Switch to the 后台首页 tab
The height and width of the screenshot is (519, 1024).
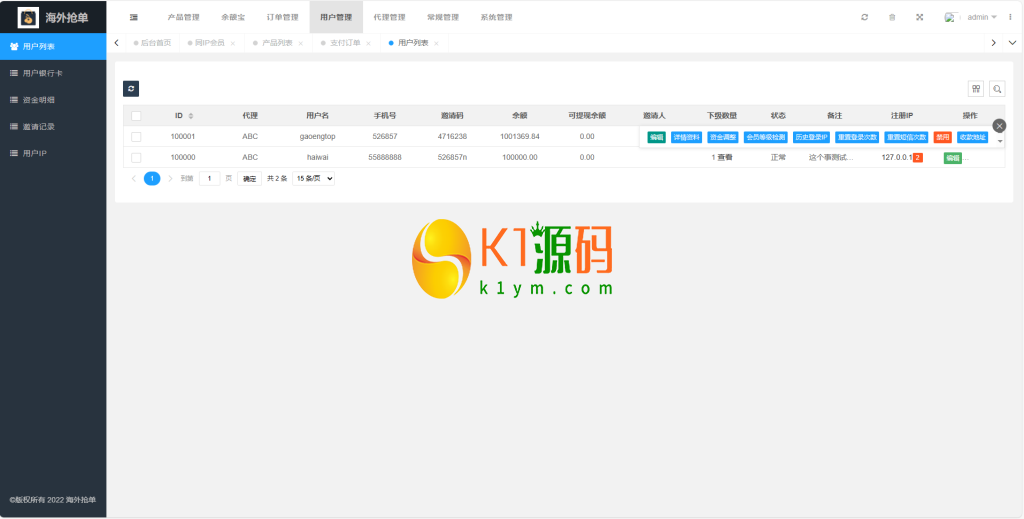click(152, 43)
